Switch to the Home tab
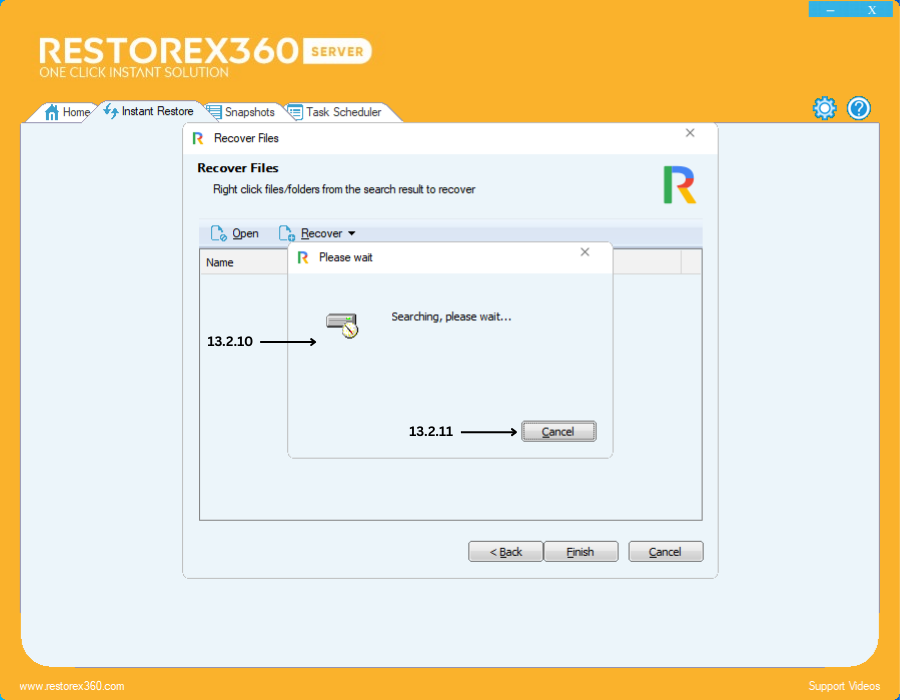This screenshot has width=900, height=700. (x=68, y=112)
